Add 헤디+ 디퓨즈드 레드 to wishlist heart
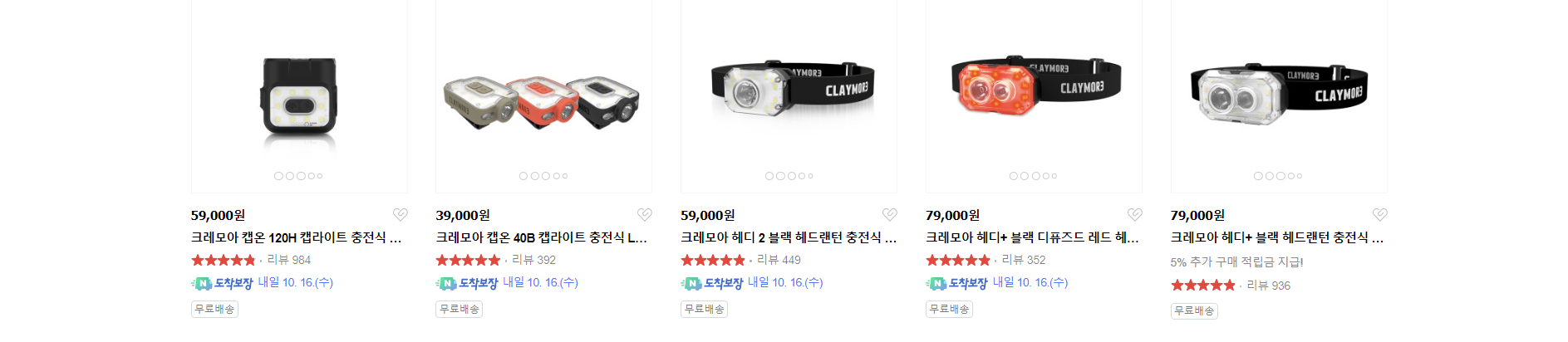The width and height of the screenshot is (1568, 342). [x=1135, y=215]
